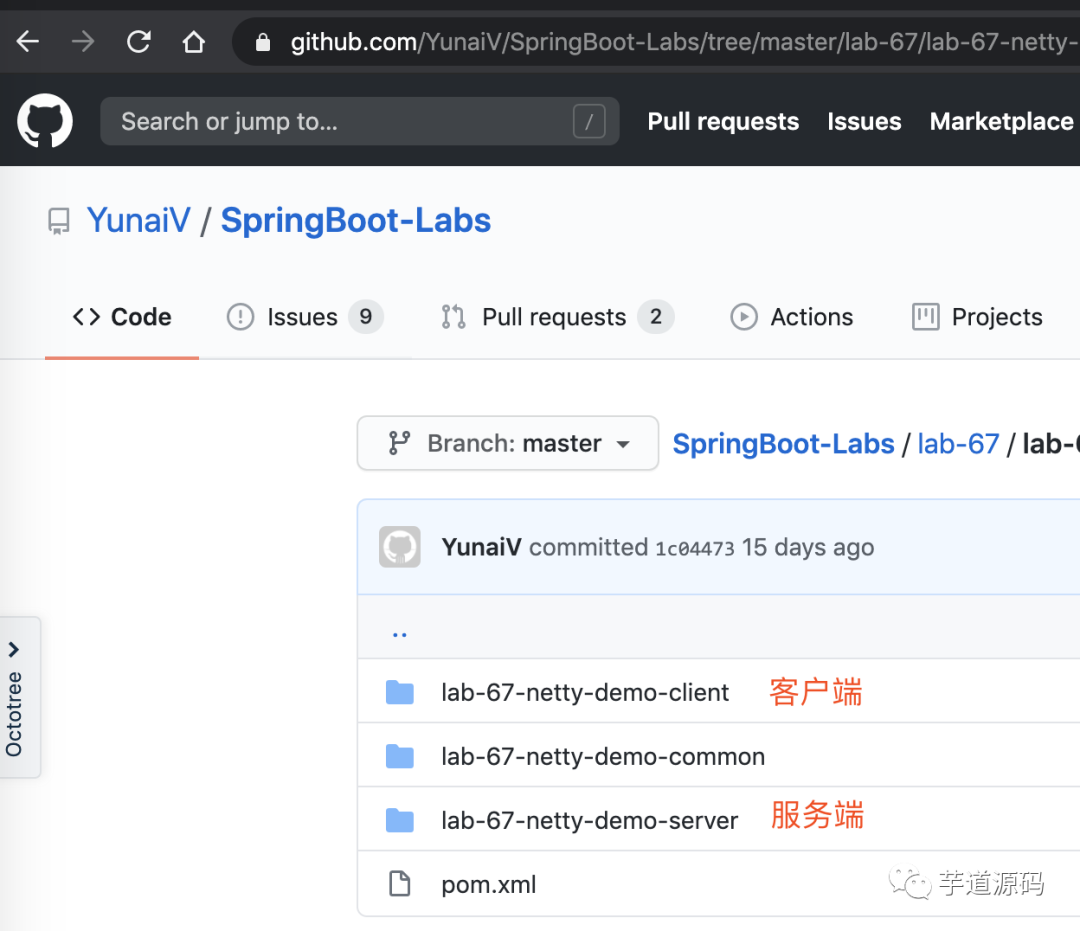This screenshot has width=1080, height=931.
Task: Open the browser home page icon
Action: point(194,42)
